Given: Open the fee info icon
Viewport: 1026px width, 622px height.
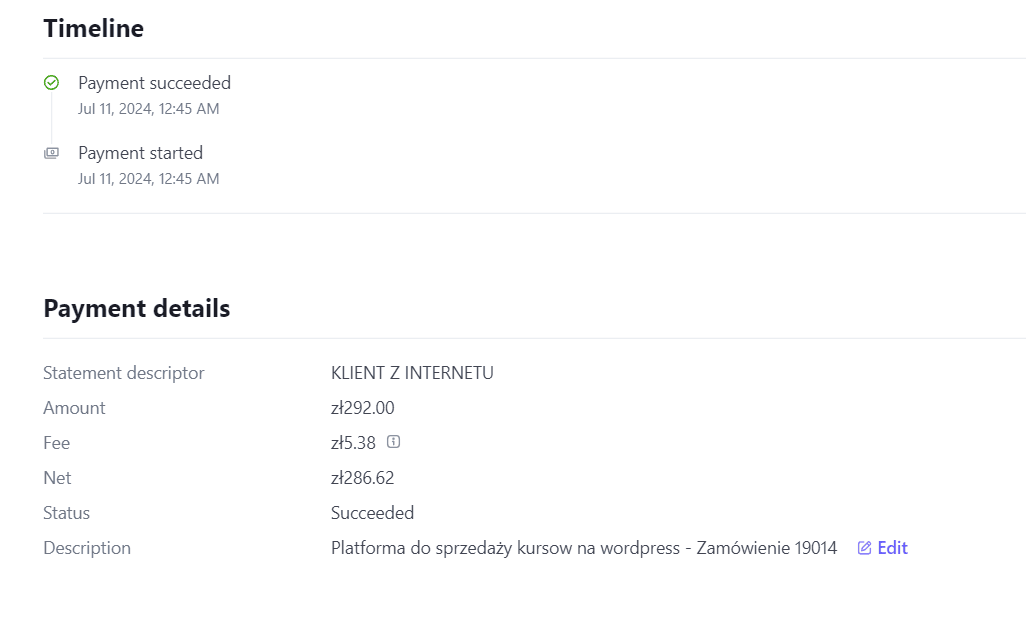Looking at the screenshot, I should [x=393, y=442].
